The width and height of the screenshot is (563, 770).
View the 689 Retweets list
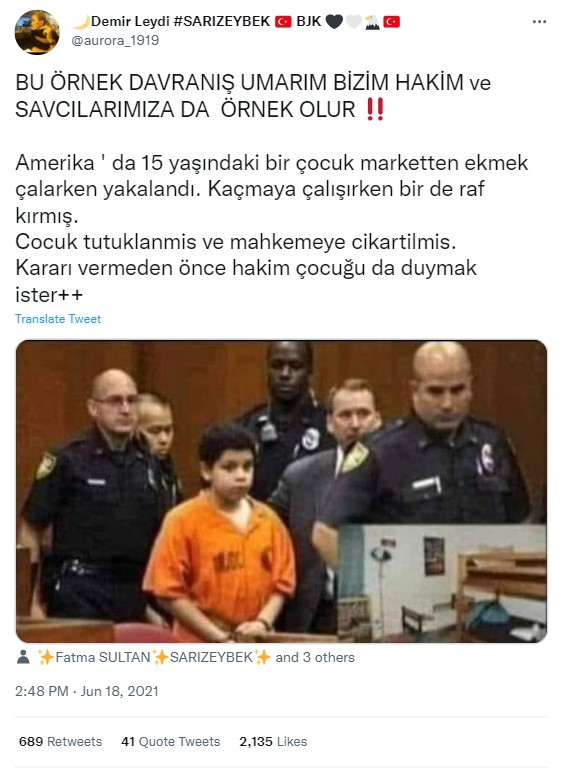point(60,741)
